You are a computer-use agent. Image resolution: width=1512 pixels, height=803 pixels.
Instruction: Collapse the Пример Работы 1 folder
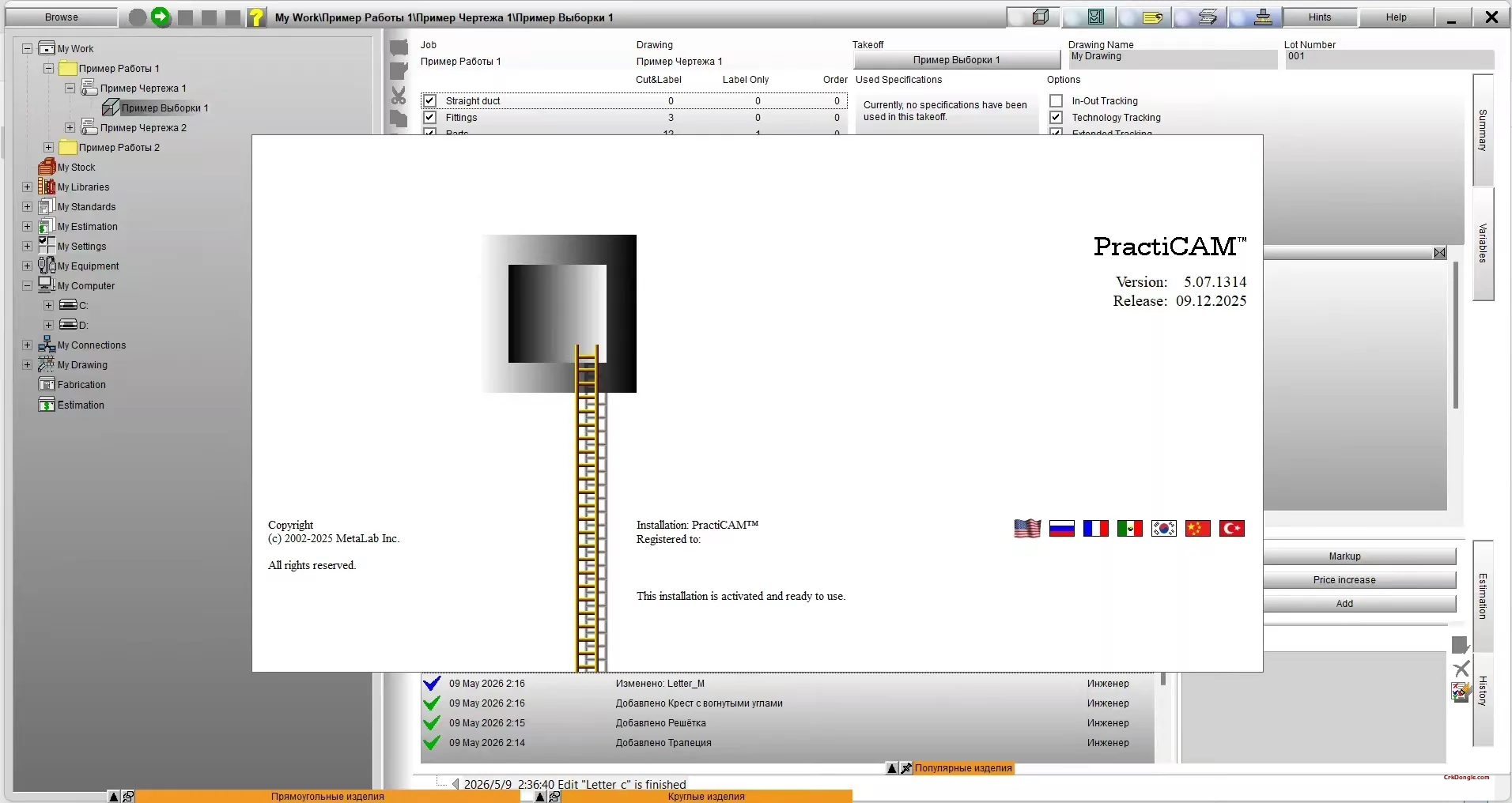(48, 68)
